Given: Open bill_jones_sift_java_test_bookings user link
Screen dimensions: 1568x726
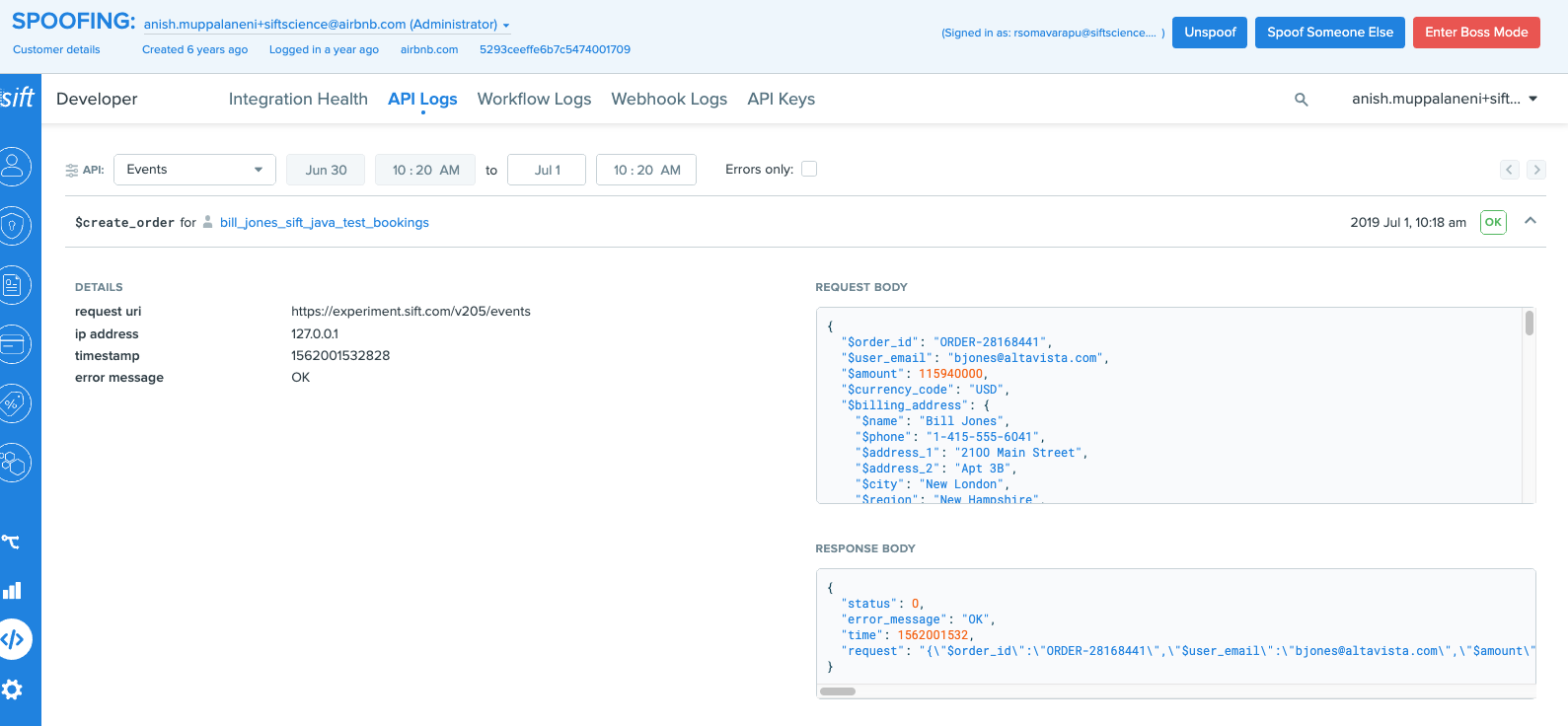Looking at the screenshot, I should point(325,222).
